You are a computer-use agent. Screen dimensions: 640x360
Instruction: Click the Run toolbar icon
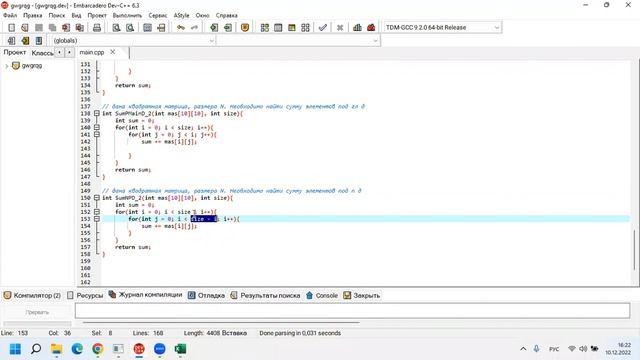click(x=278, y=28)
